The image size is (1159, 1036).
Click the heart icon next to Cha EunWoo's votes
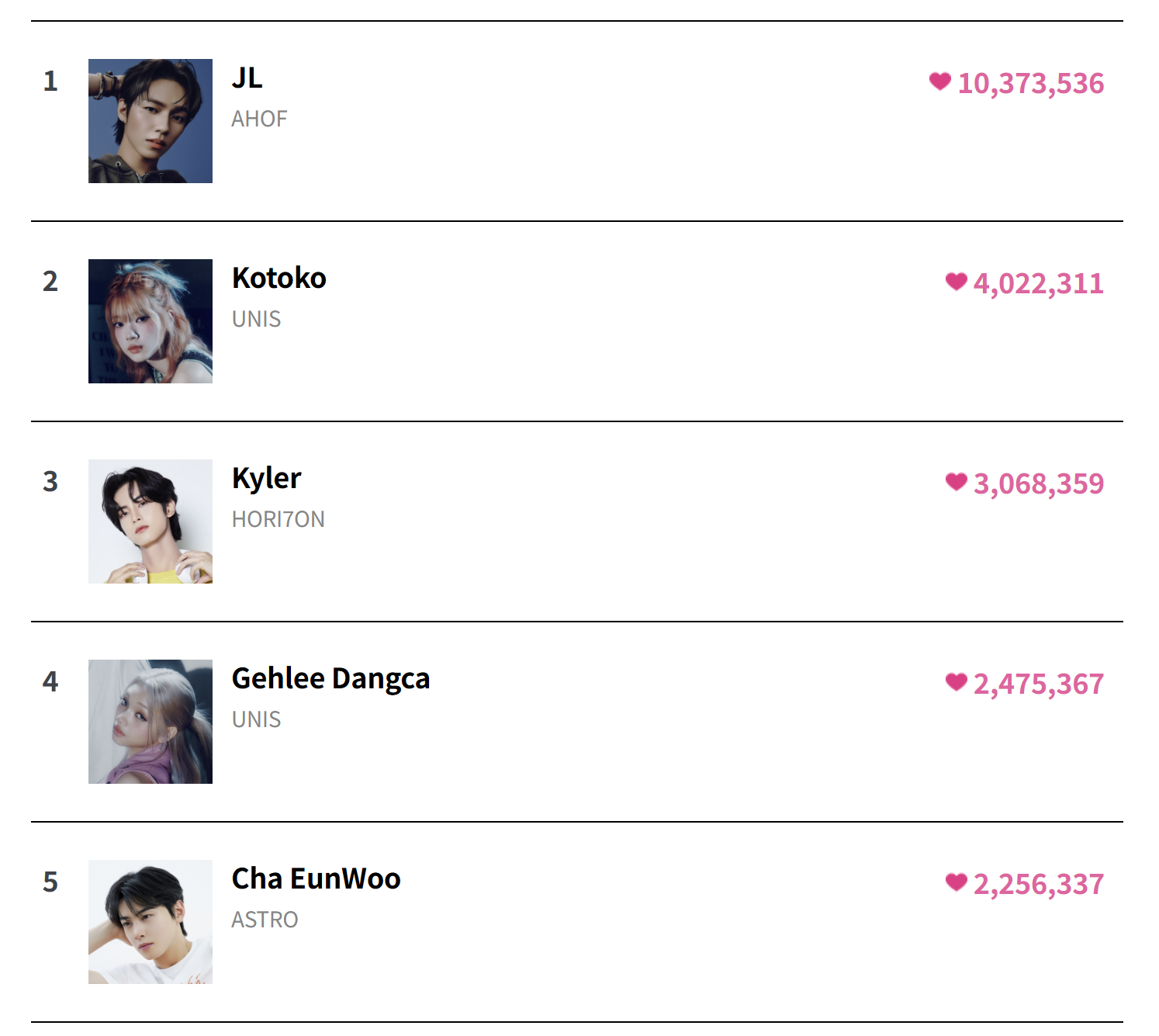tap(956, 882)
